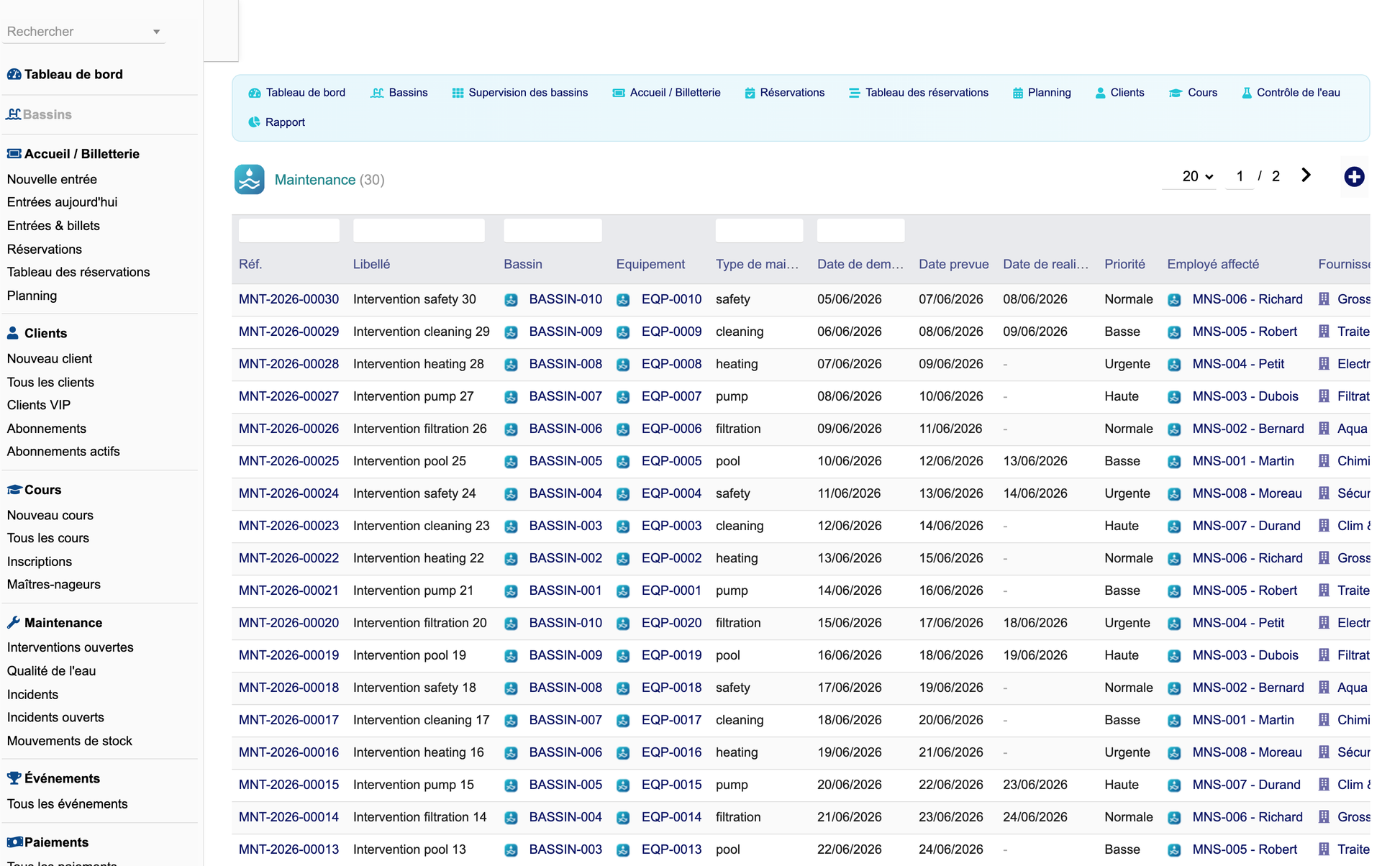Open Abonnements actifs in sidebar
Viewport: 1400px width, 866px height.
(63, 452)
